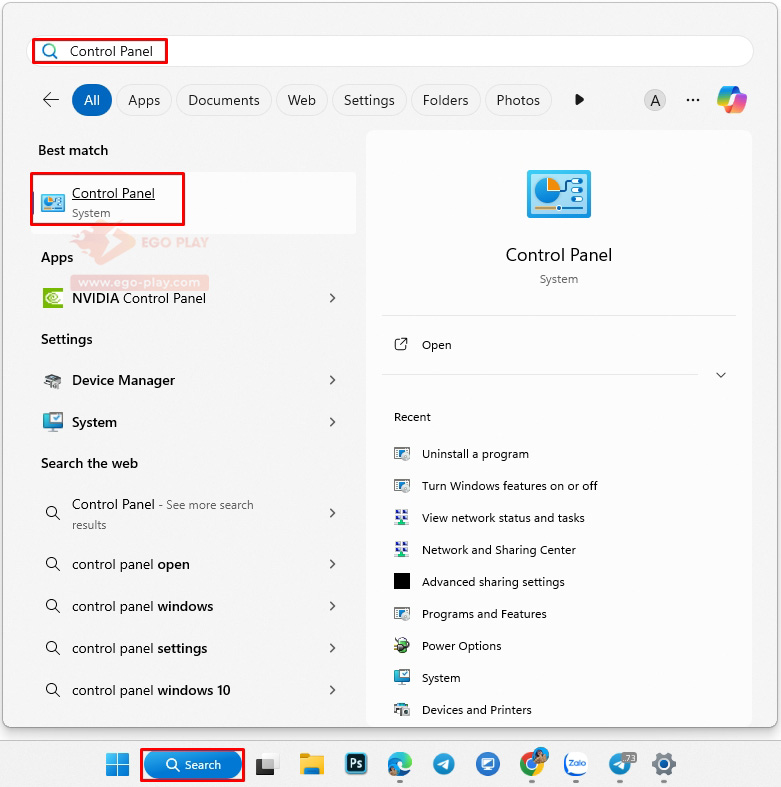781x787 pixels.
Task: Switch to the Web filter tab
Action: tap(302, 100)
